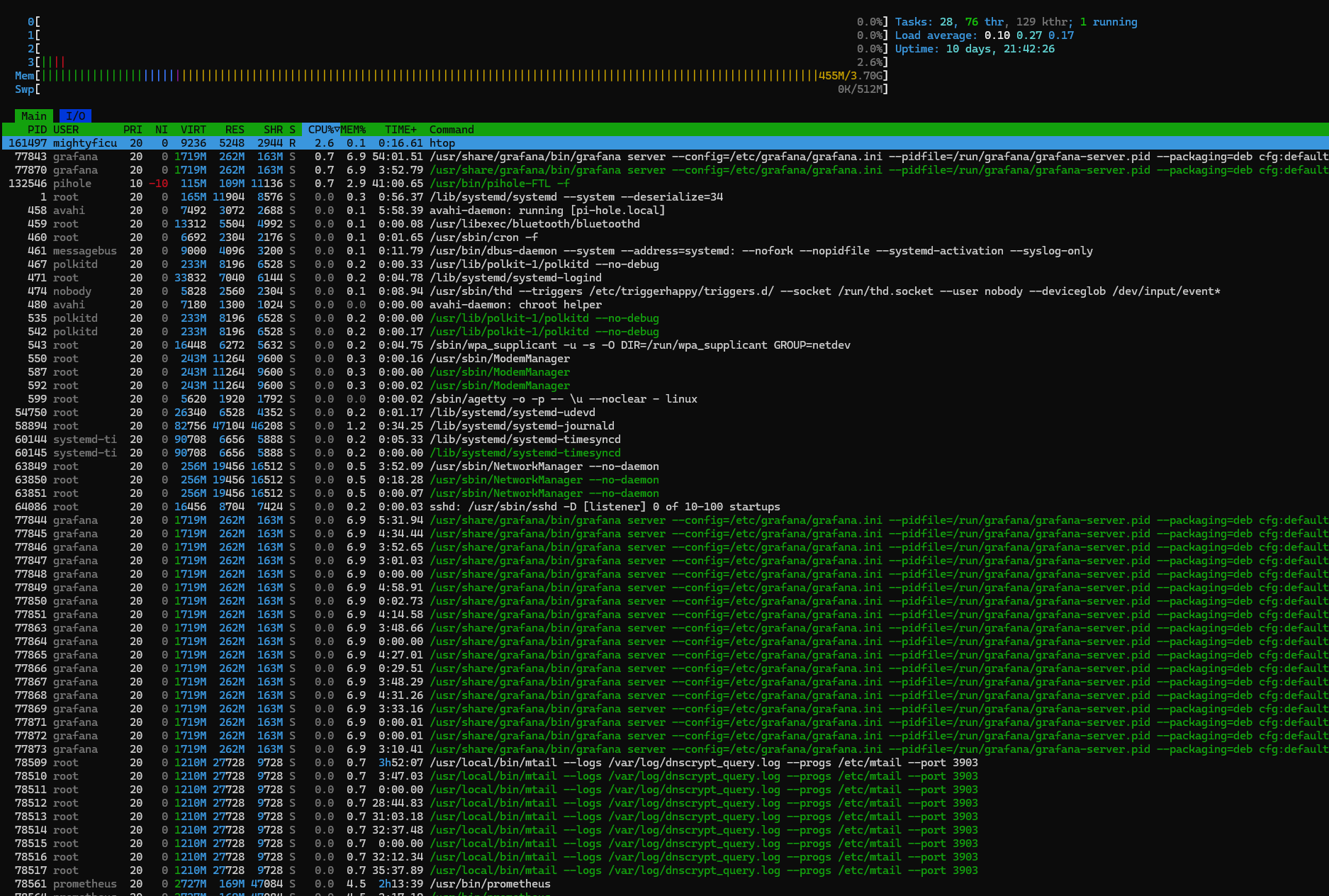Sort by TIME+ column header
The height and width of the screenshot is (896, 1329).
pyautogui.click(x=400, y=130)
